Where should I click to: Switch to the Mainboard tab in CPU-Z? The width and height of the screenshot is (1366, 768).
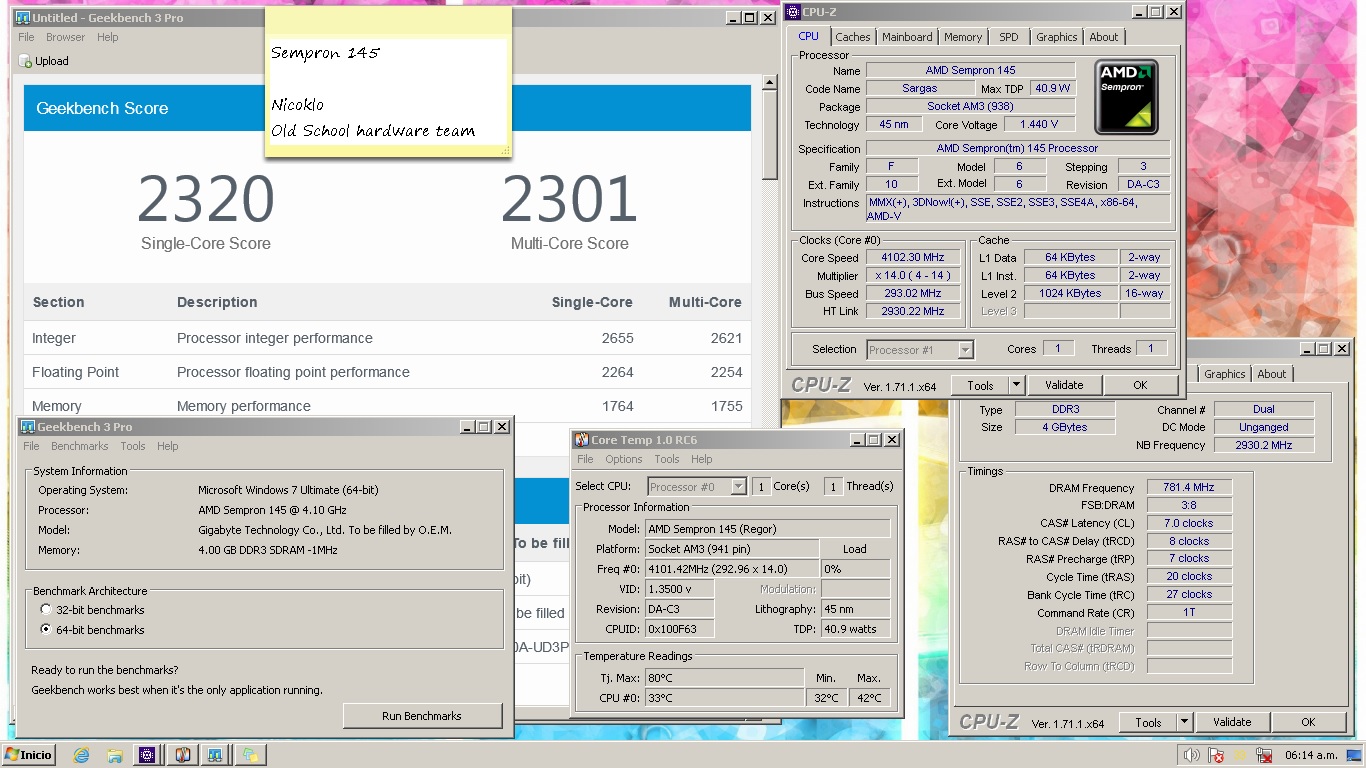click(907, 37)
